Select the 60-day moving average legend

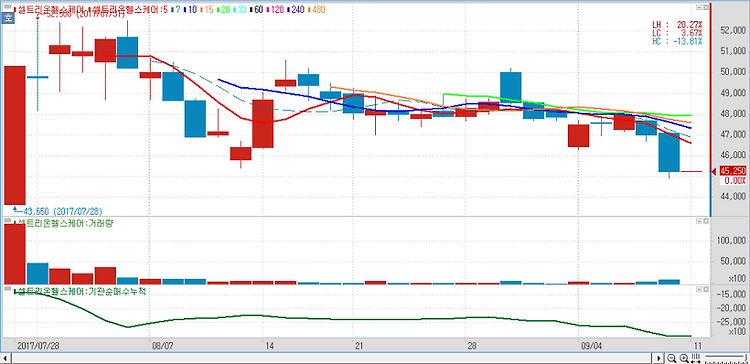(x=257, y=10)
